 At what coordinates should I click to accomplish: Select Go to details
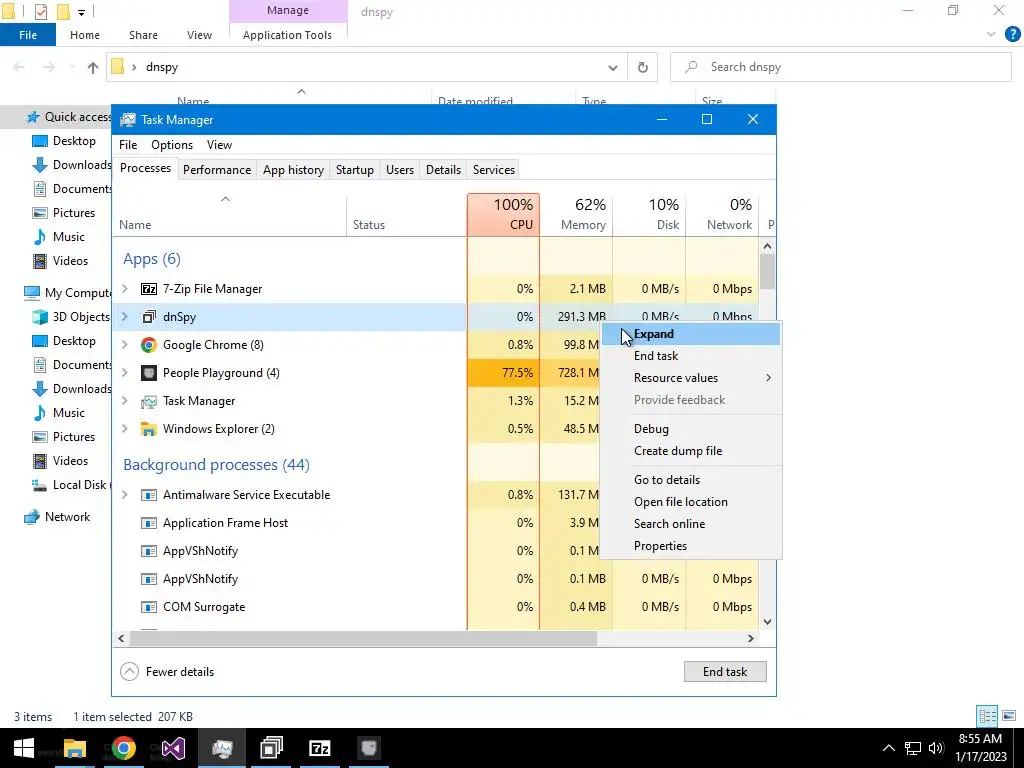pos(690,480)
